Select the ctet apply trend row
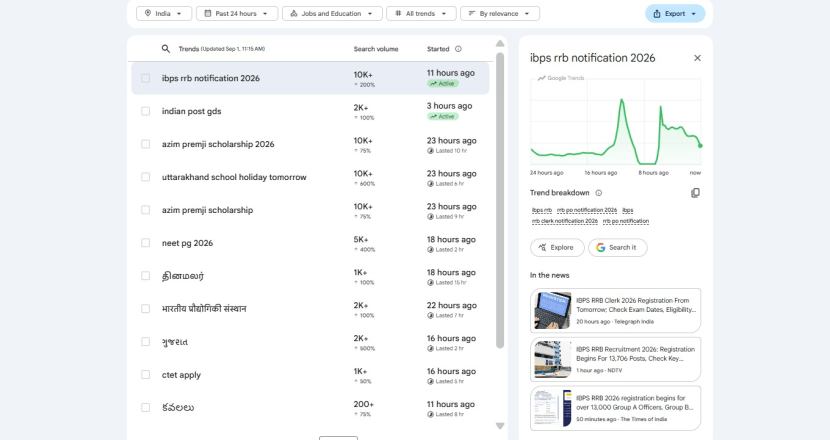 [x=310, y=375]
